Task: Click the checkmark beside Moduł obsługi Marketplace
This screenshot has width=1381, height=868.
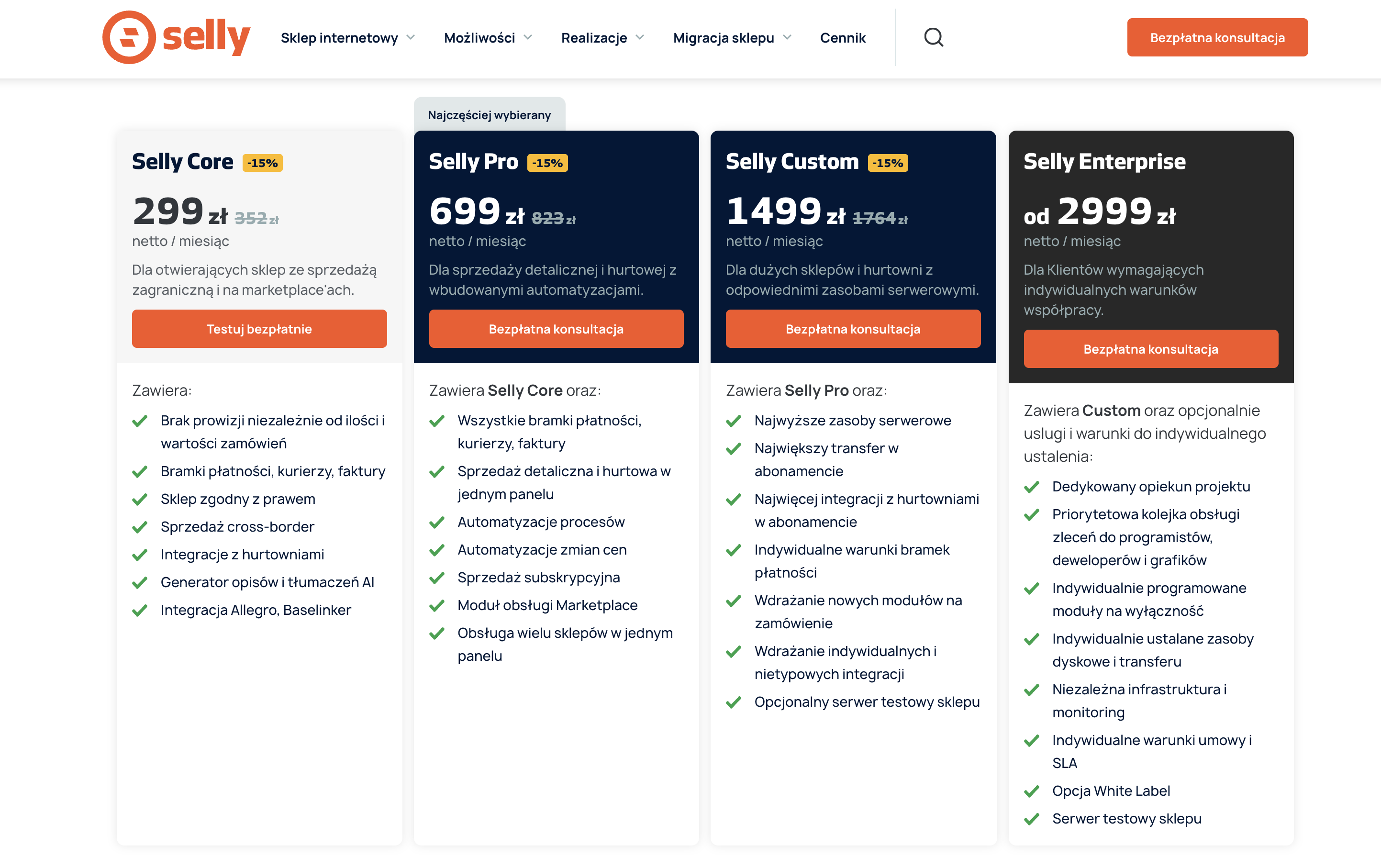Action: click(x=436, y=606)
